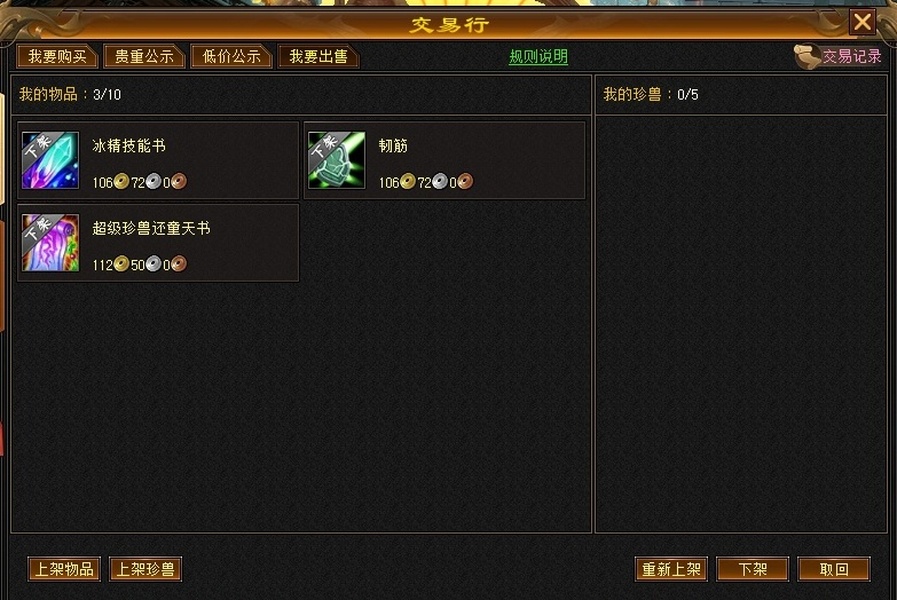The height and width of the screenshot is (600, 897).
Task: Close the 交易行 window
Action: click(x=862, y=22)
